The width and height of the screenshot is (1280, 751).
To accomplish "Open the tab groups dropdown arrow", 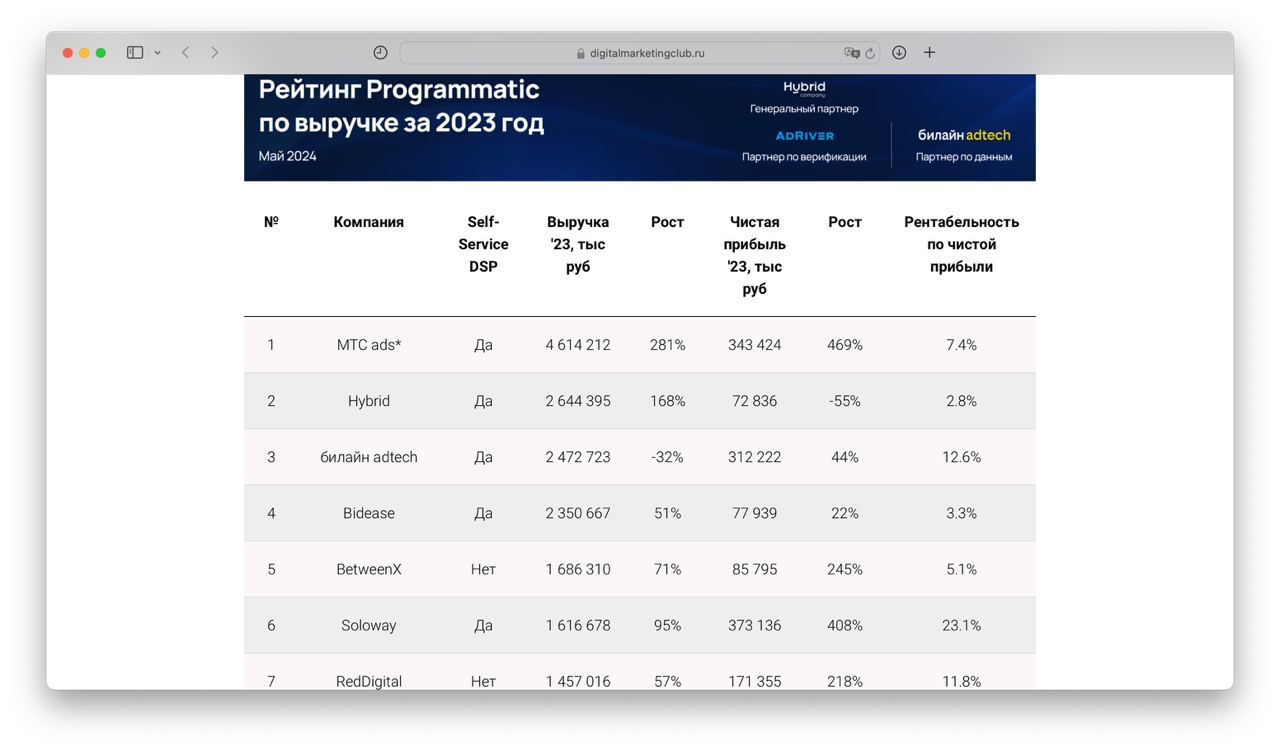I will [157, 53].
